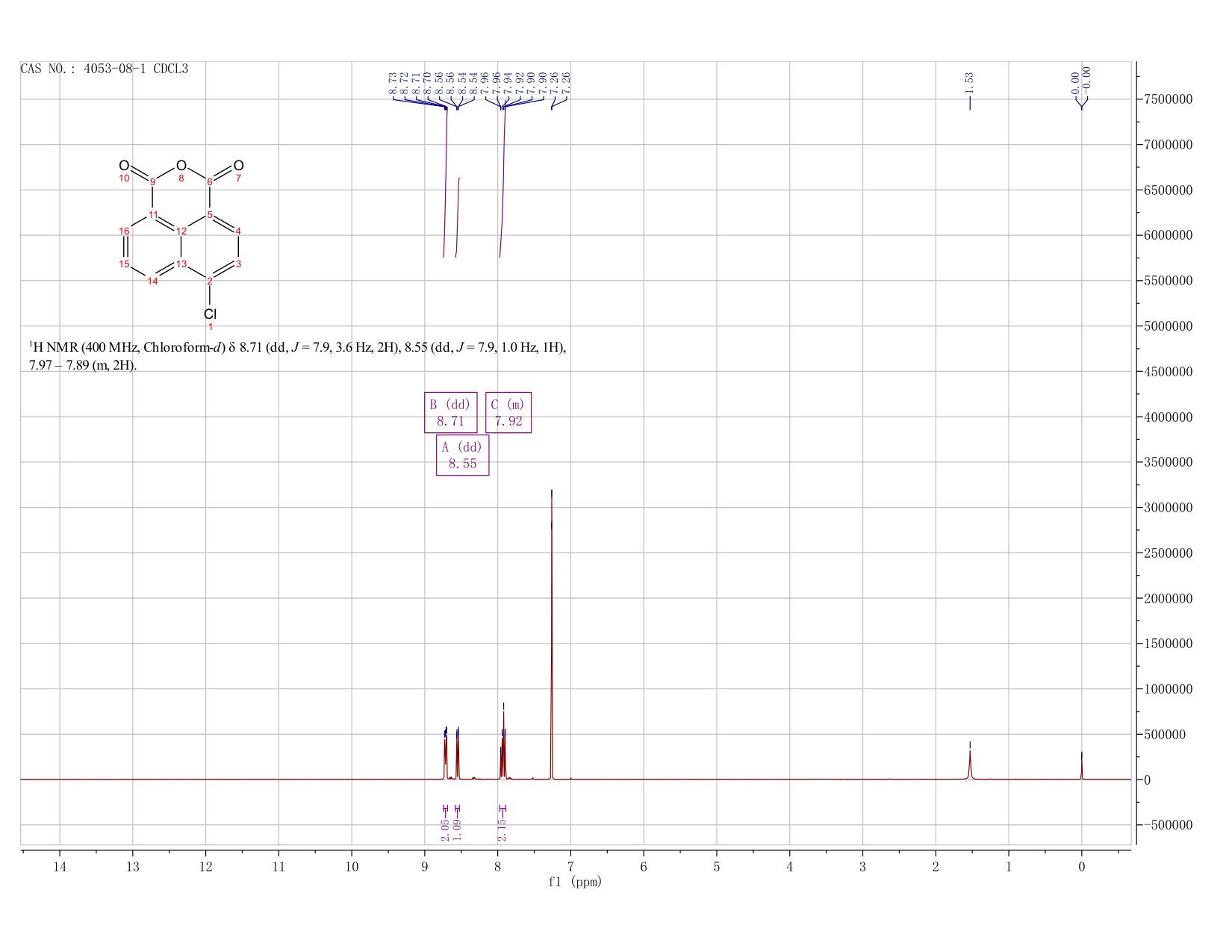Click the carbonyl oxygen labeled 10
This screenshot has height=952, width=1232.
pos(124,165)
